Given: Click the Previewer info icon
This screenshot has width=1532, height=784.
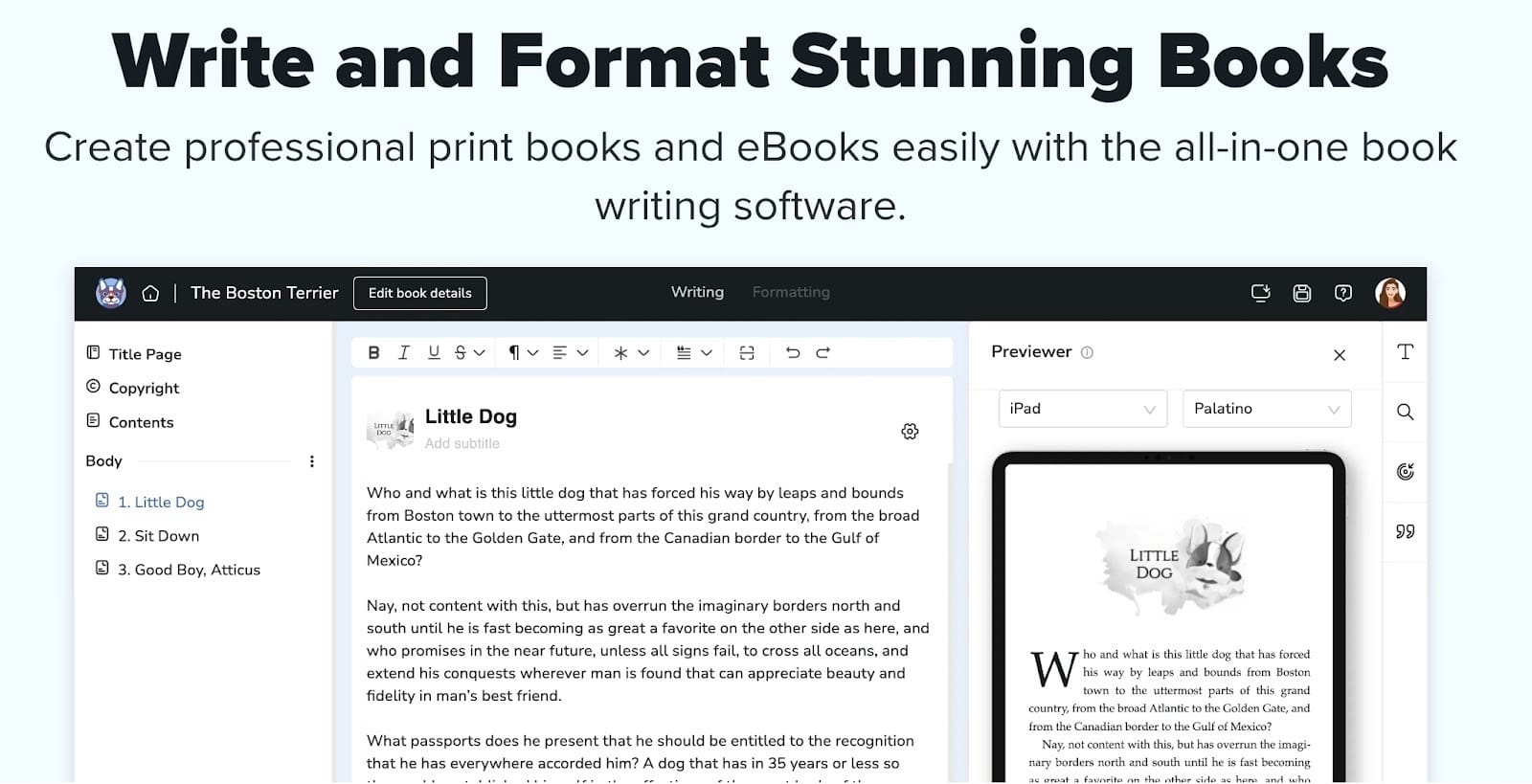Looking at the screenshot, I should [x=1087, y=352].
